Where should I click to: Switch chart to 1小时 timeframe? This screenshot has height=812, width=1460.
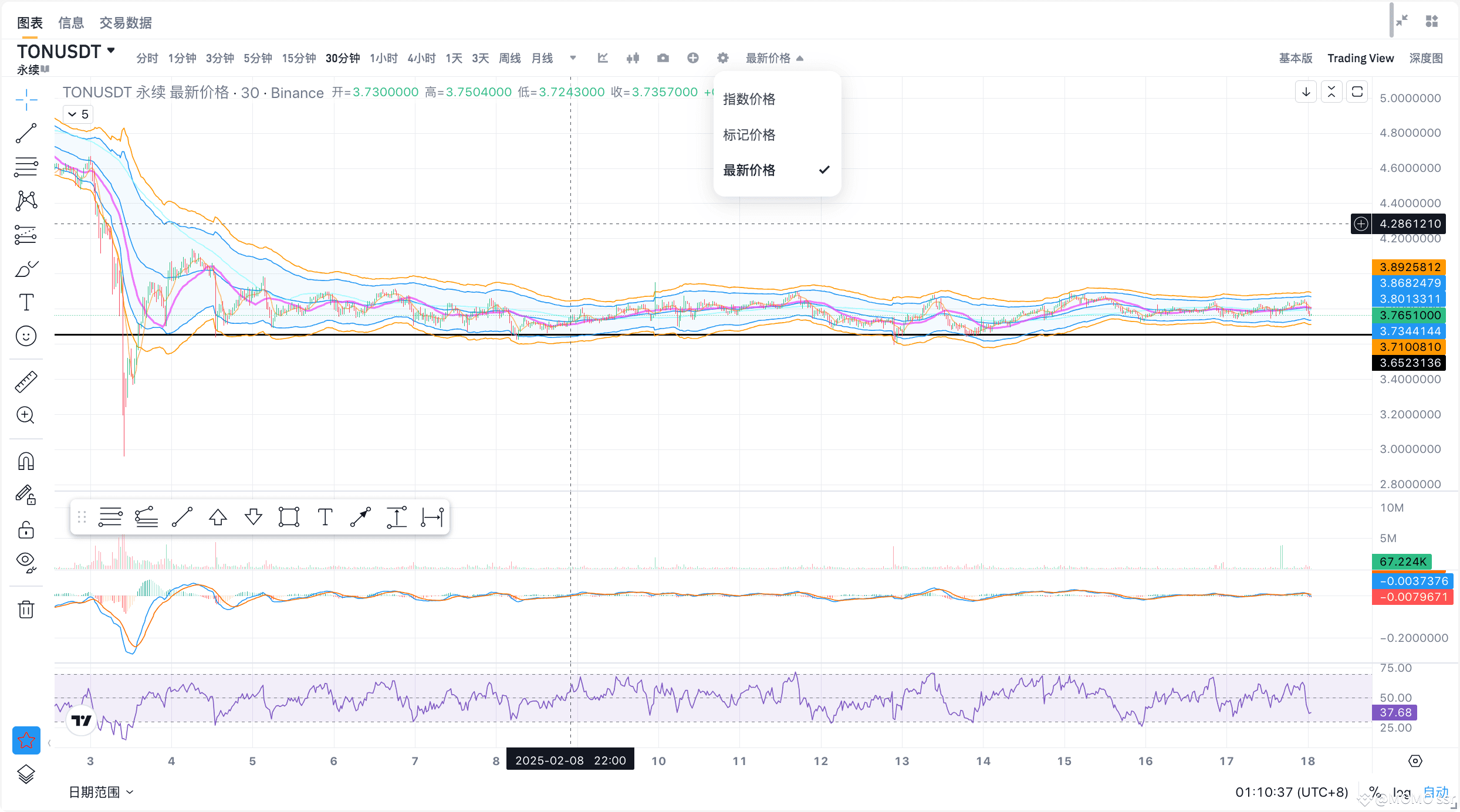point(384,57)
